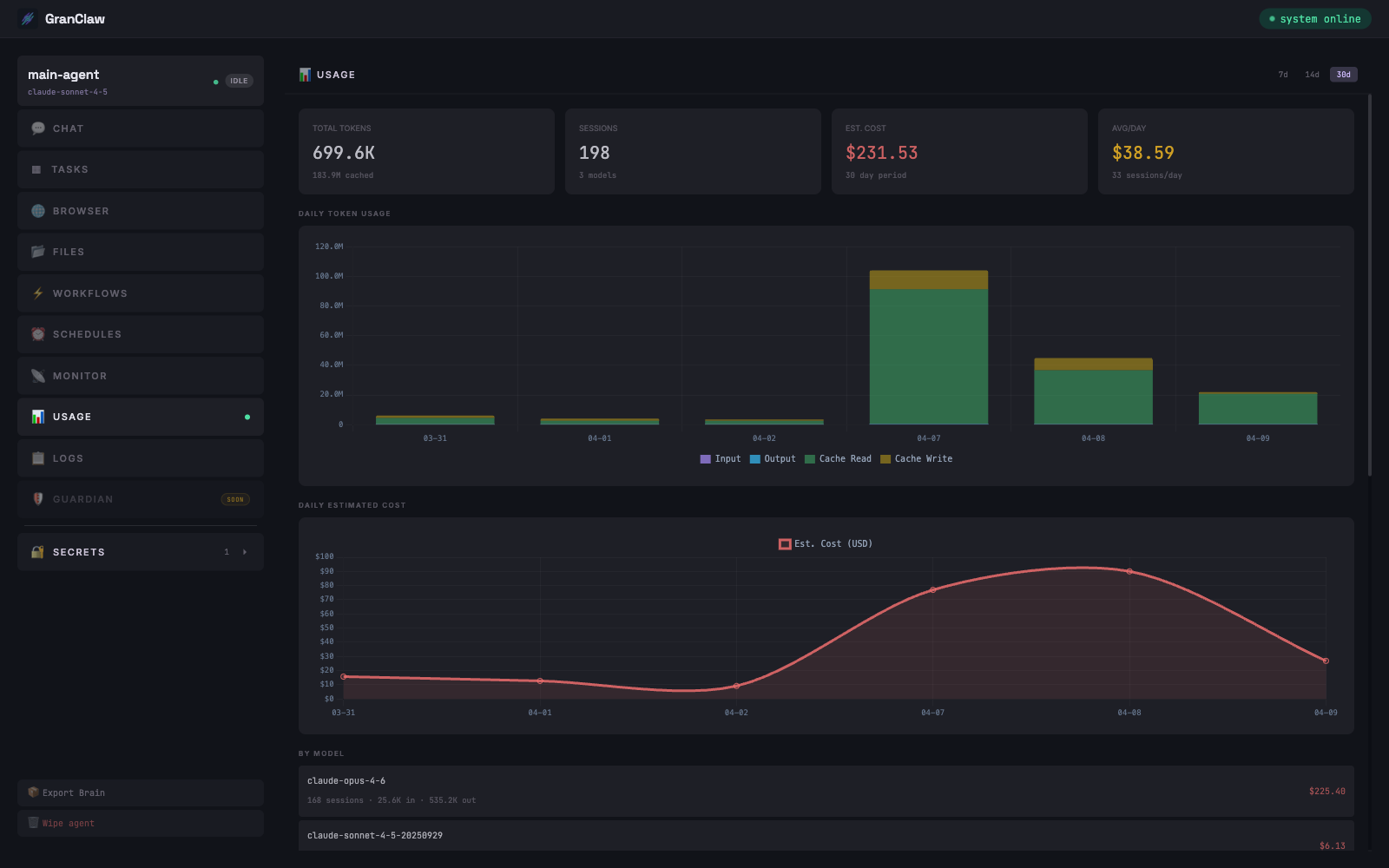
Task: Click the Logs icon
Action: click(37, 457)
